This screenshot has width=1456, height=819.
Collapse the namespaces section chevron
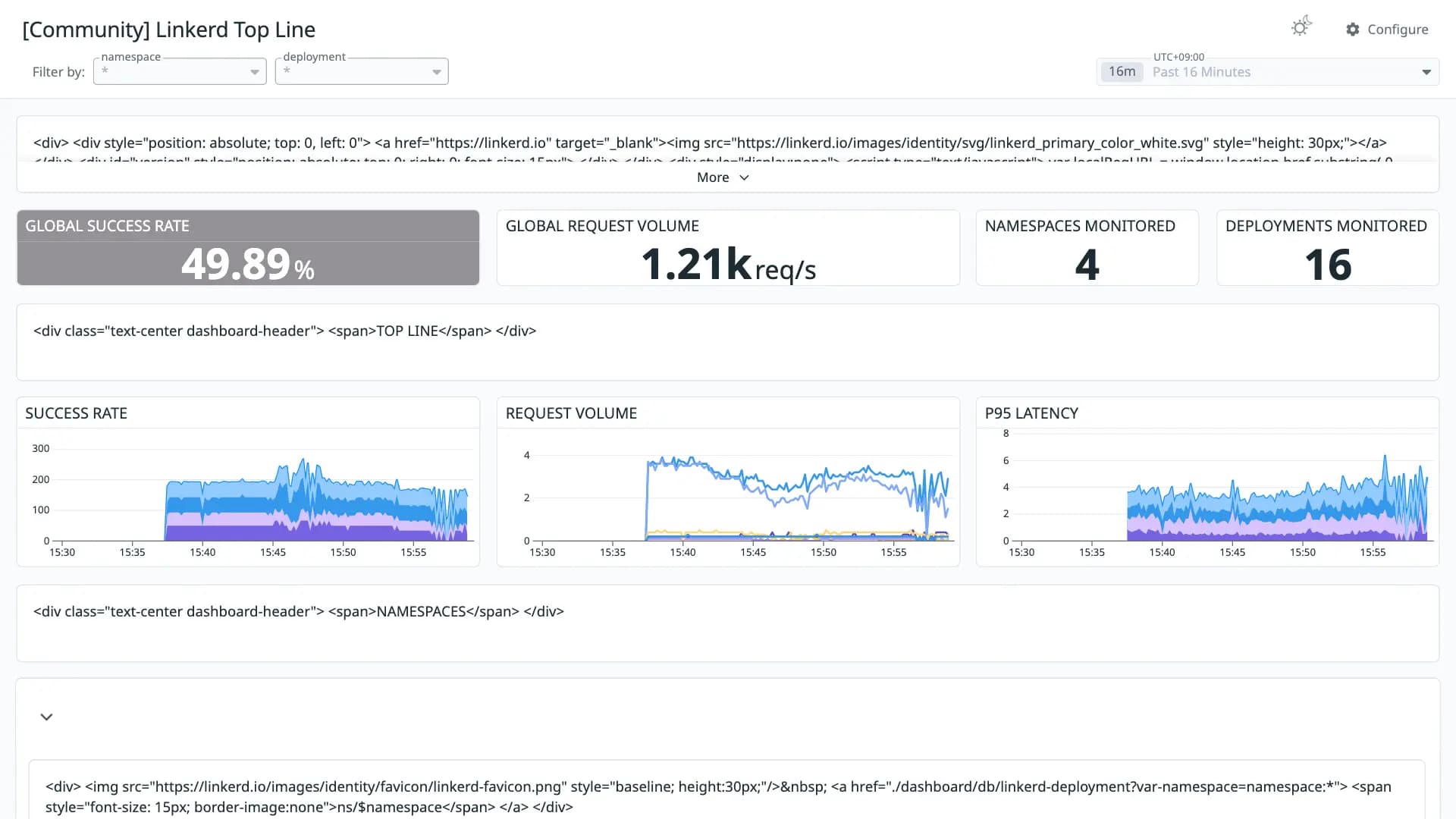[x=46, y=717]
